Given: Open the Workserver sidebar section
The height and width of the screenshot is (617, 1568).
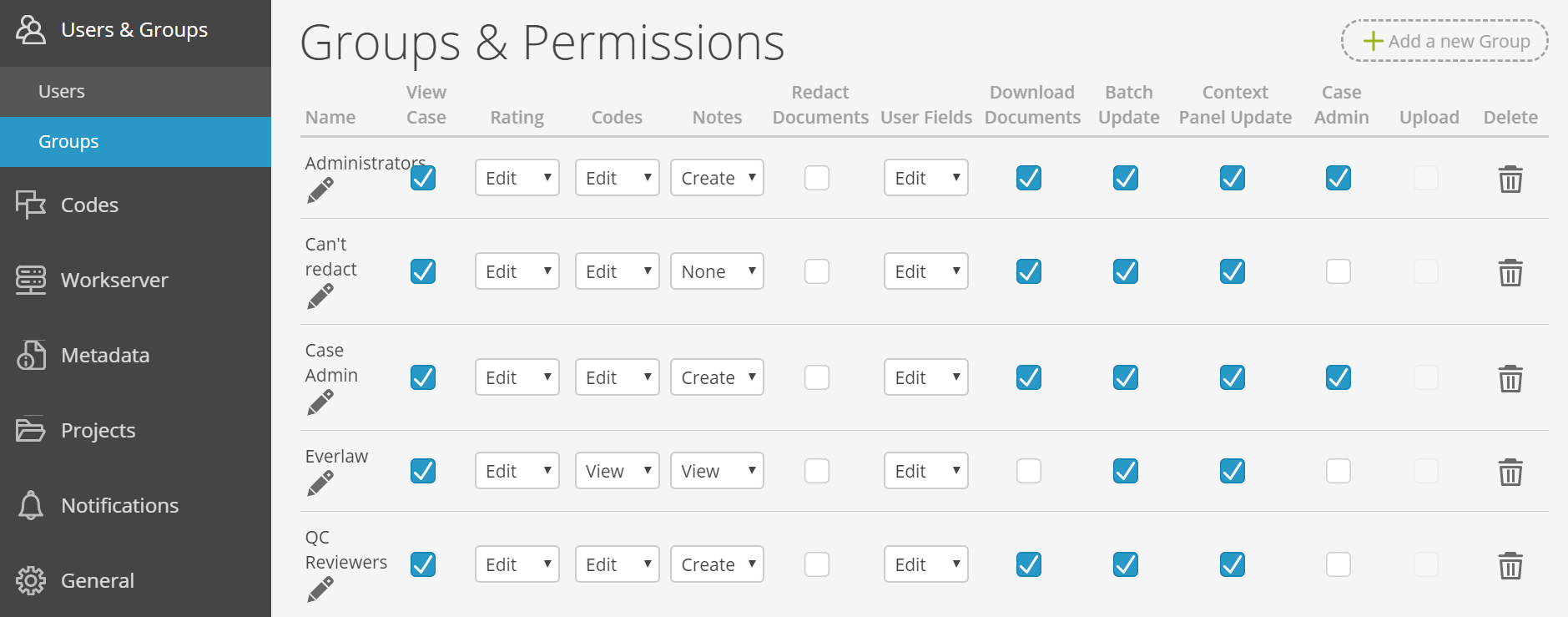Looking at the screenshot, I should tap(135, 280).
